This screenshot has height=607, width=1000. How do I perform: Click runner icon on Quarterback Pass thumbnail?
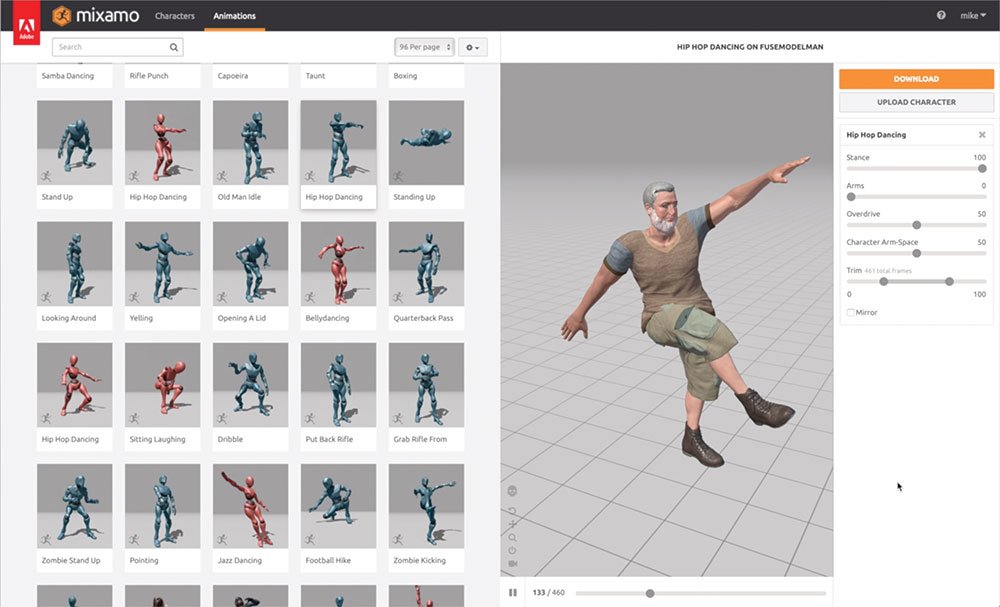coord(398,297)
